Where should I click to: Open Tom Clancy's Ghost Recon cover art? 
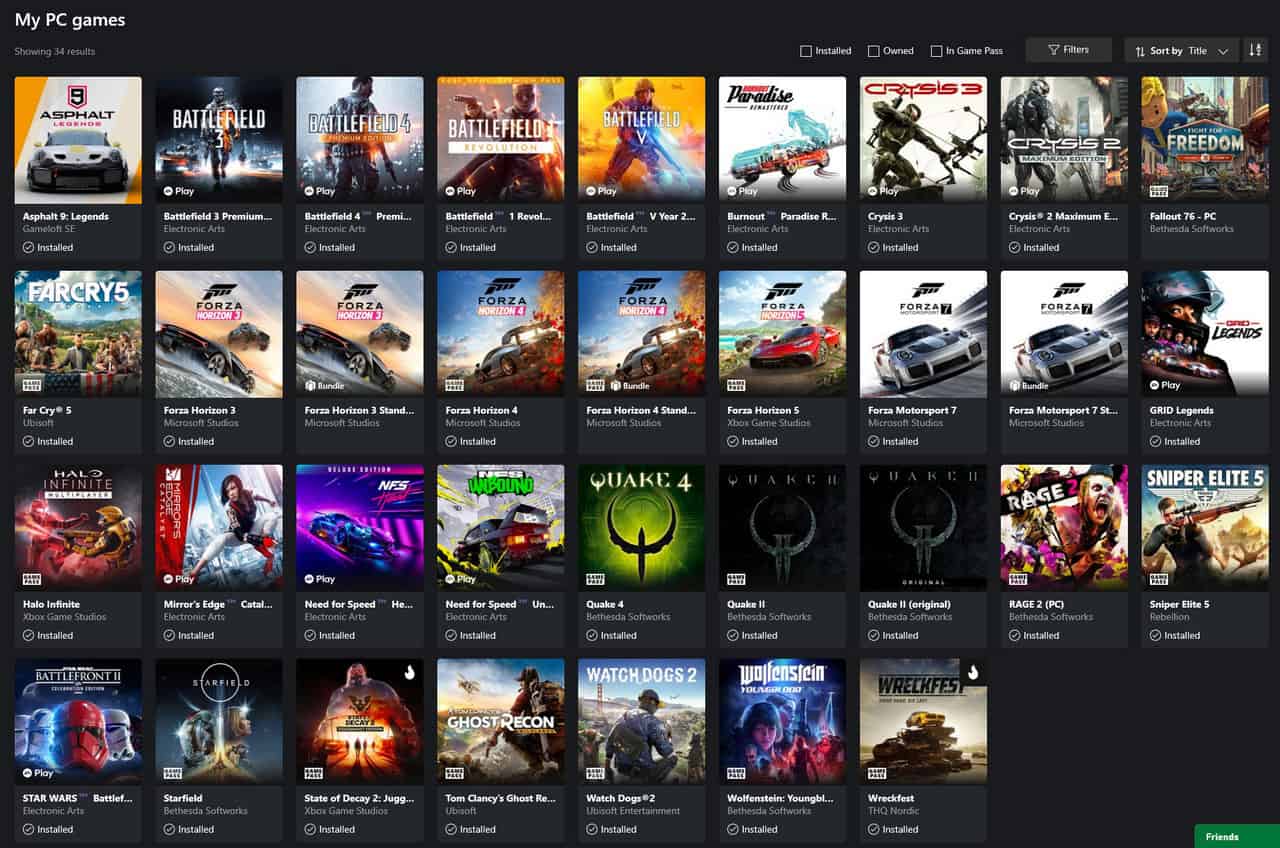point(501,722)
